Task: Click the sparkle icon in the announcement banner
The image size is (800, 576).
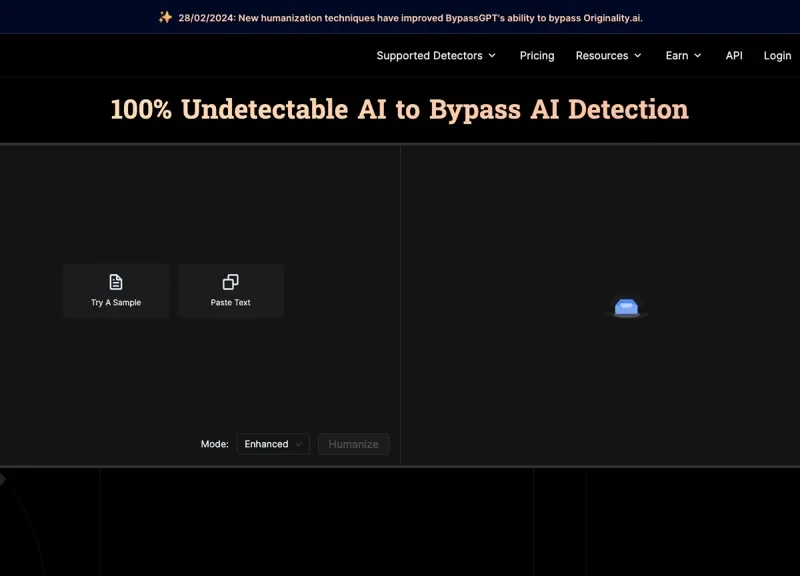Action: 167,16
